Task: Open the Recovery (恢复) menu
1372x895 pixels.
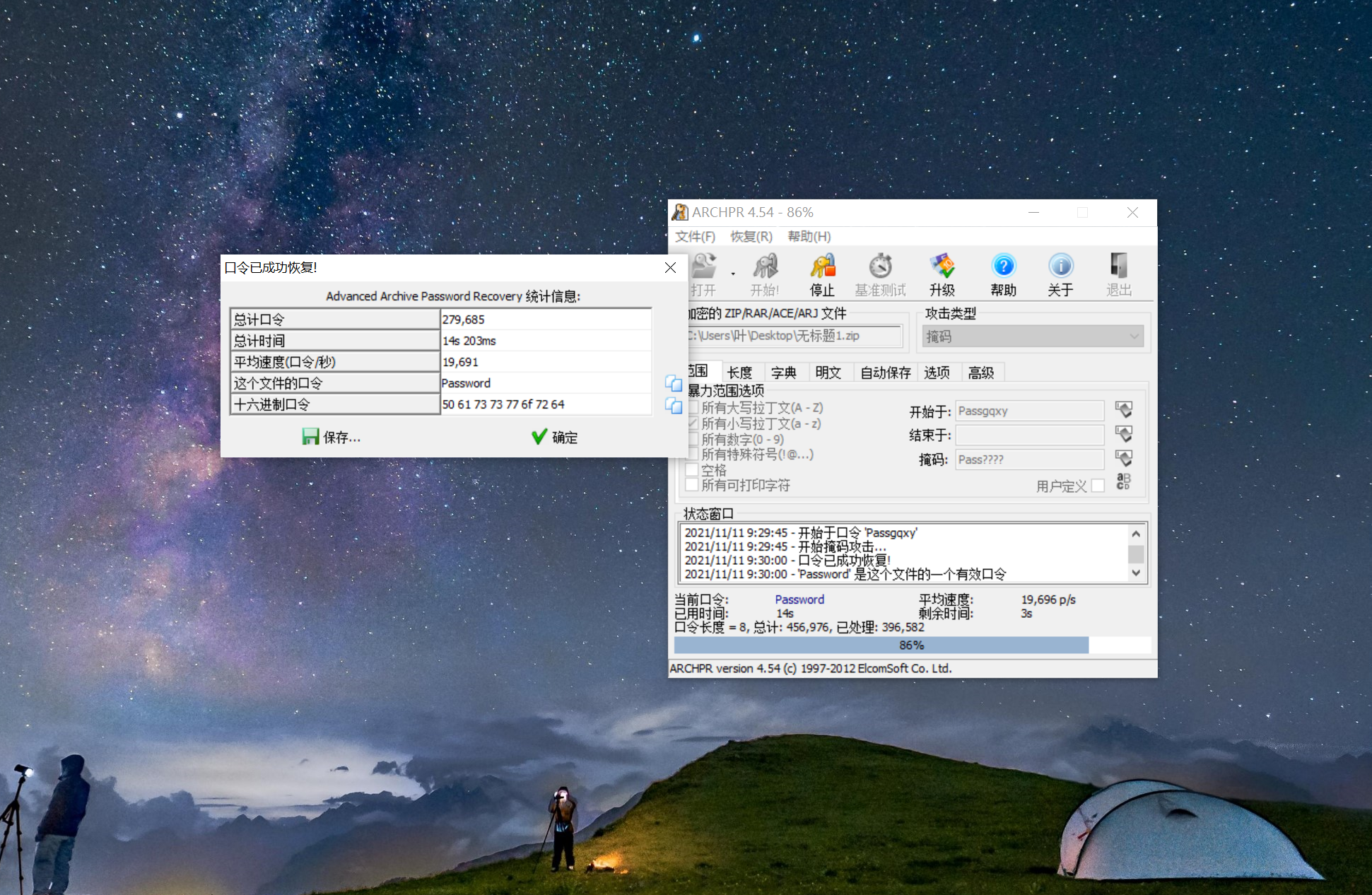Action: (x=751, y=236)
